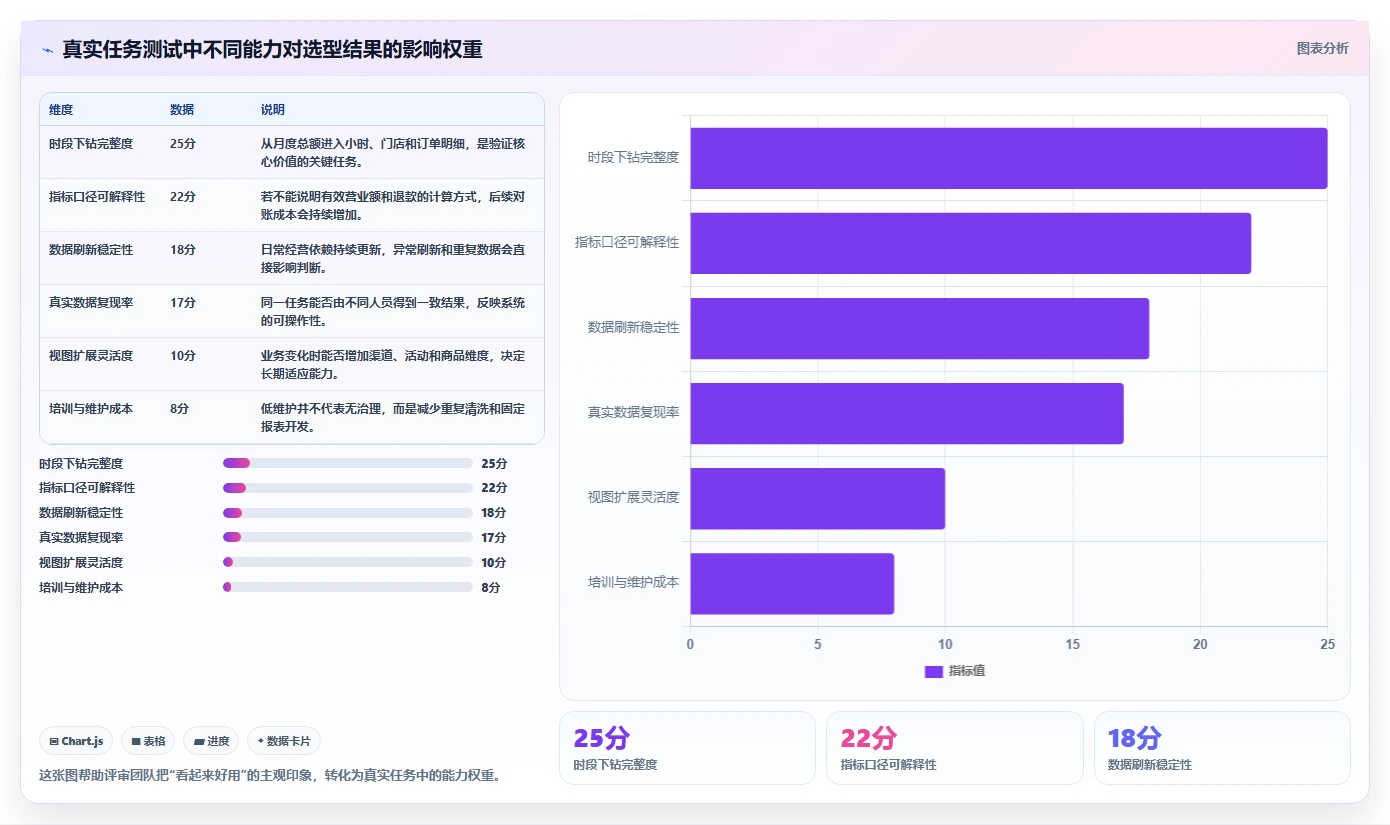
Task: Toggle the 指标值 legend color box
Action: (x=933, y=671)
